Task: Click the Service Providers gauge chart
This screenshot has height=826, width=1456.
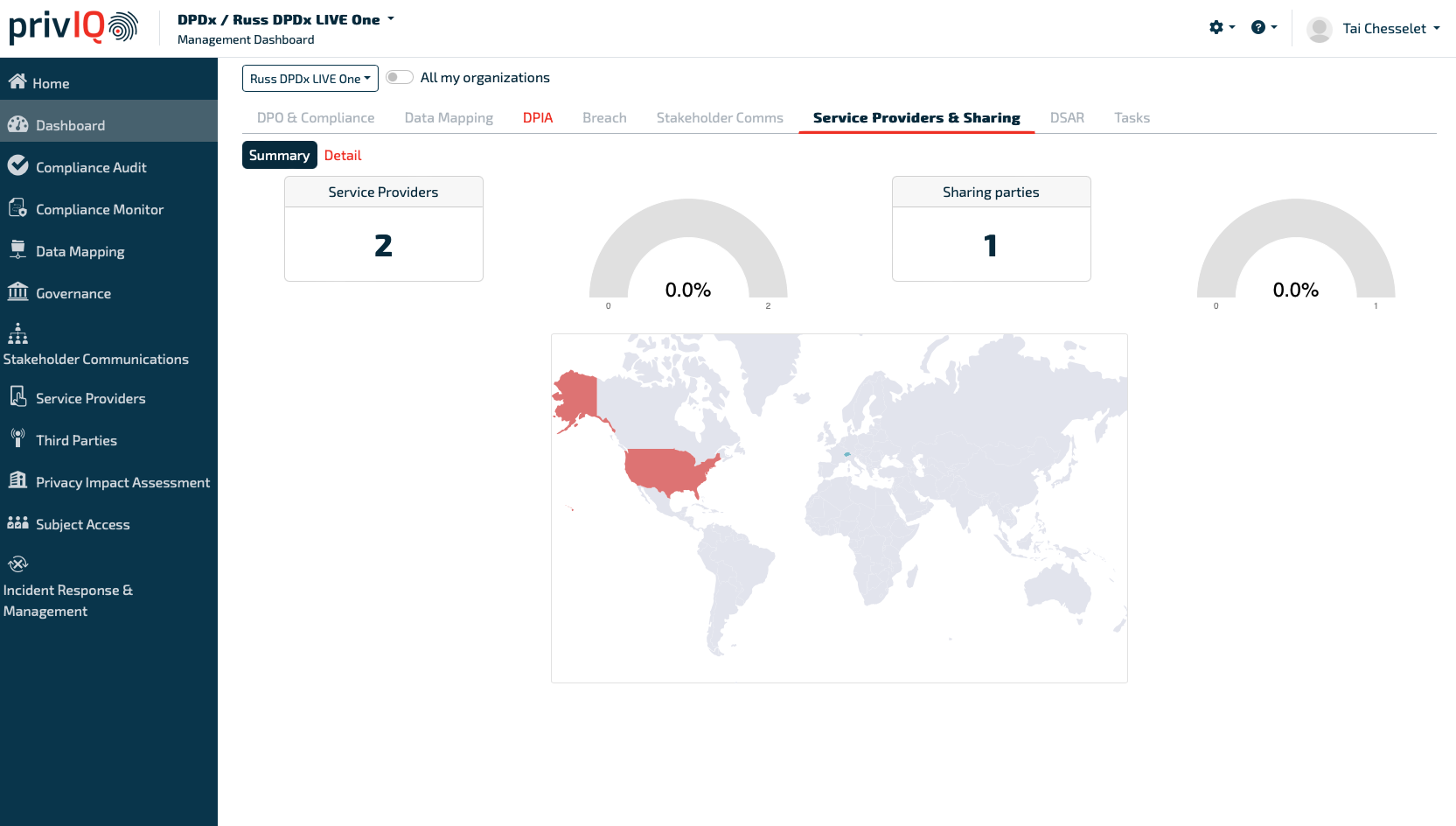Action: 688,254
